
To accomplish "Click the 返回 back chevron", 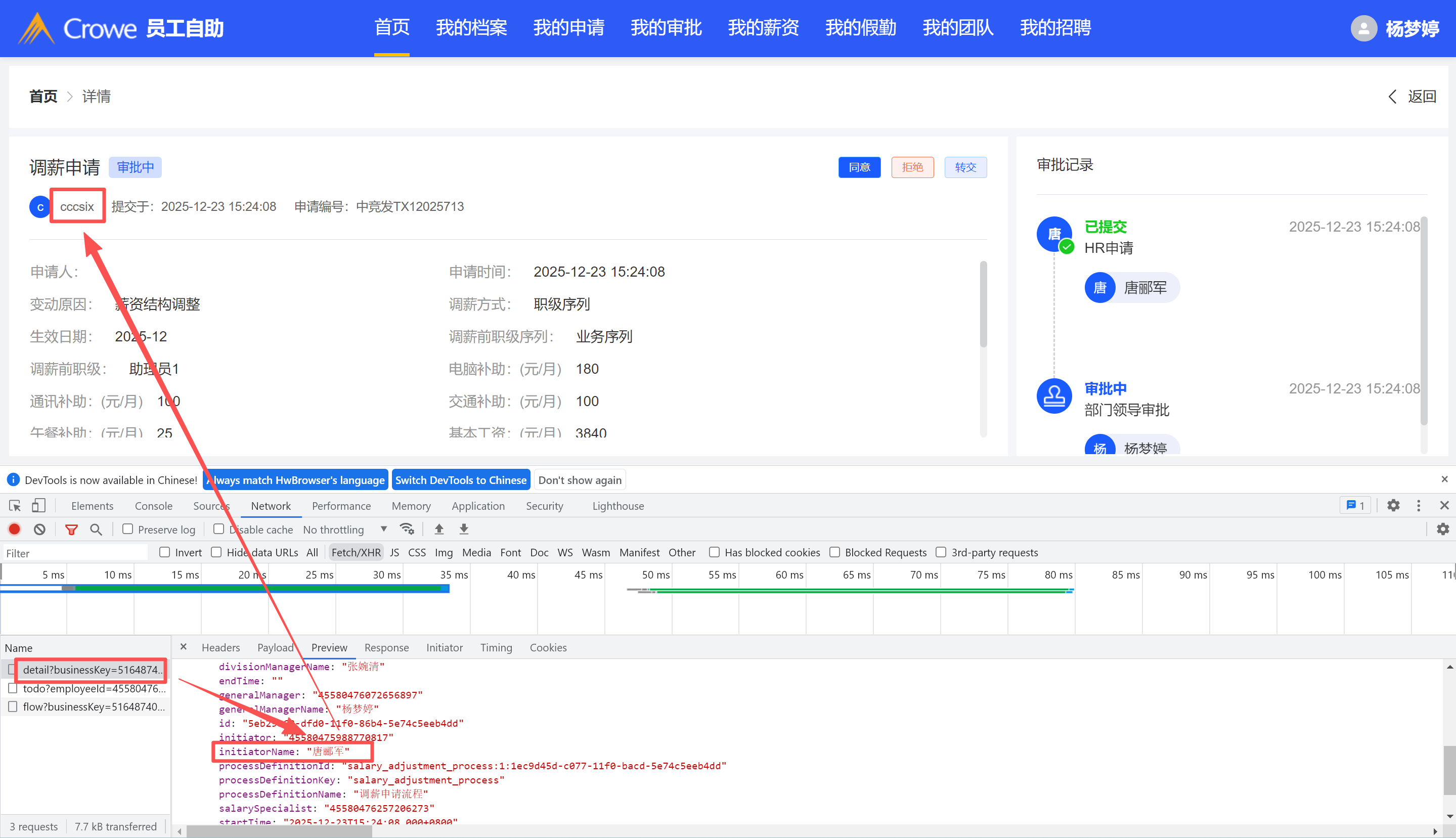I will coord(1393,97).
